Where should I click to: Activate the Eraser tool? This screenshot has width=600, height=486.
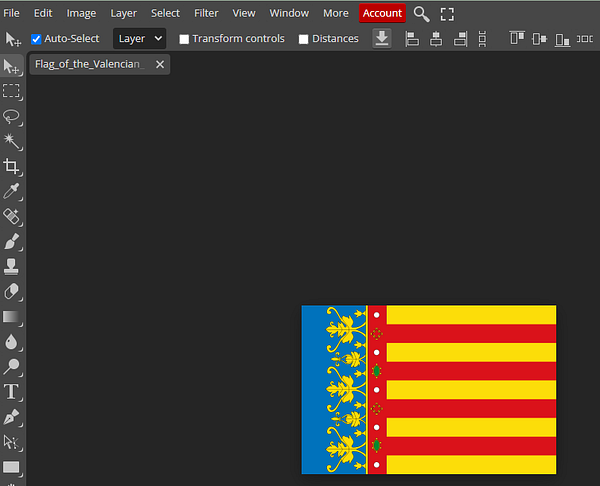tap(11, 292)
